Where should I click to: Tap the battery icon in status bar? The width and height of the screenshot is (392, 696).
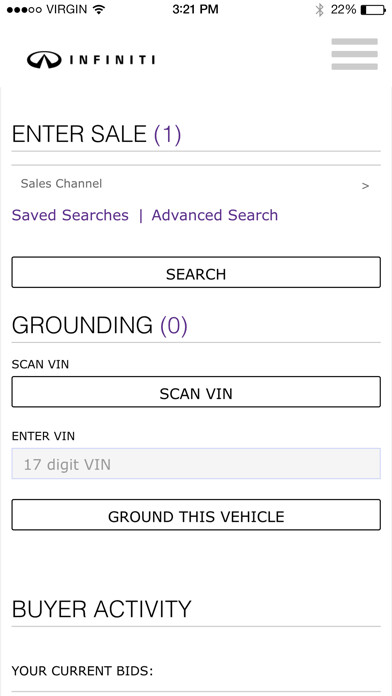(373, 10)
